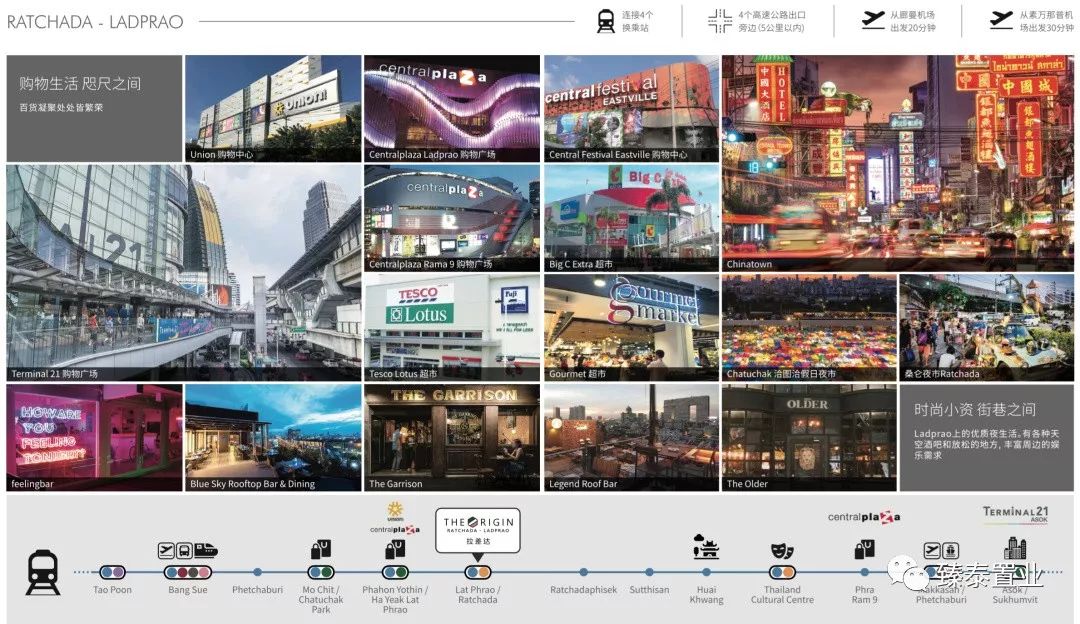Image resolution: width=1080 pixels, height=624 pixels.
Task: Open the Tesco Lotus supermarket photo
Action: coord(452,327)
